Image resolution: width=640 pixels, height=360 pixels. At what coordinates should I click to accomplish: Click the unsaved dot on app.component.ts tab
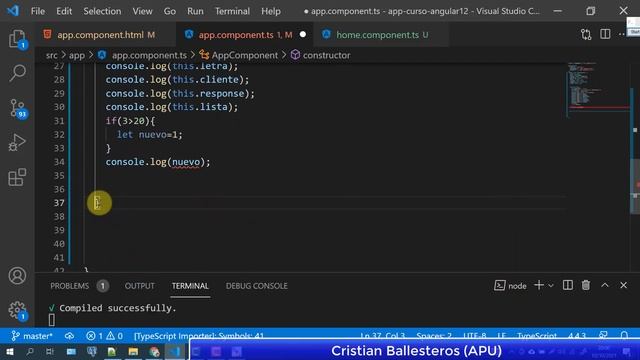click(x=302, y=35)
